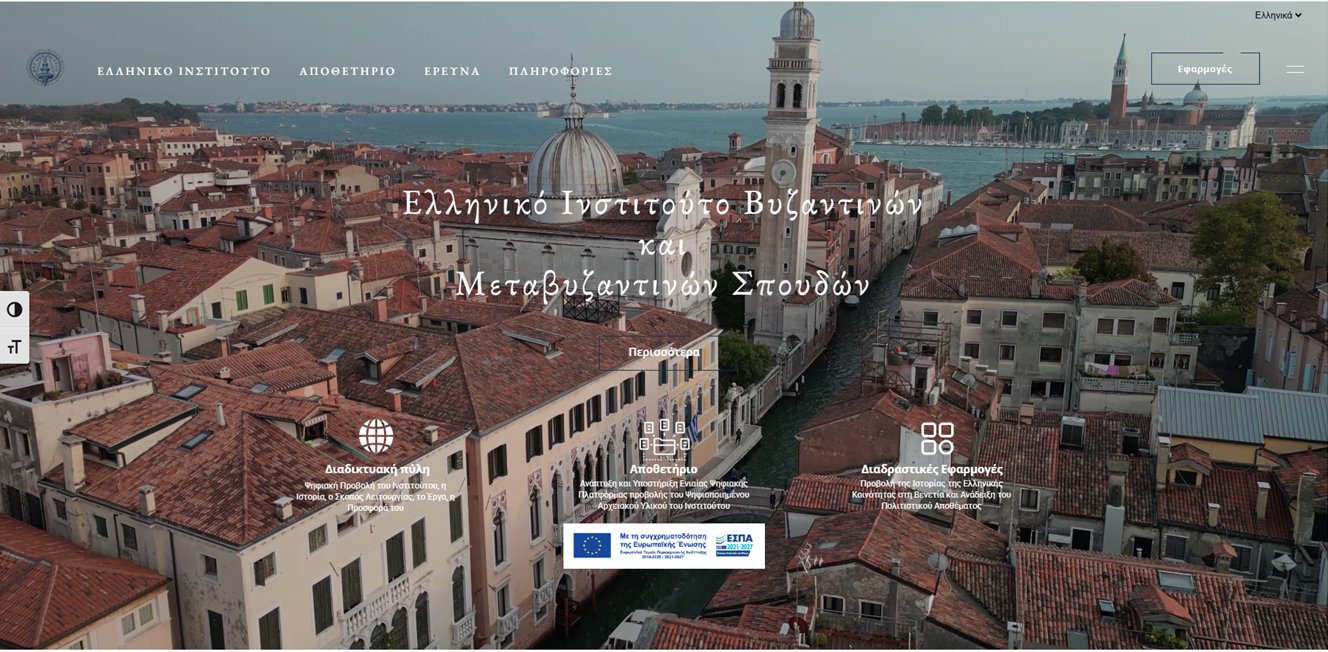Open the ΑΠΟΘΕΤΗΡΙΟ menu item
The height and width of the screenshot is (652, 1328).
pyautogui.click(x=347, y=71)
